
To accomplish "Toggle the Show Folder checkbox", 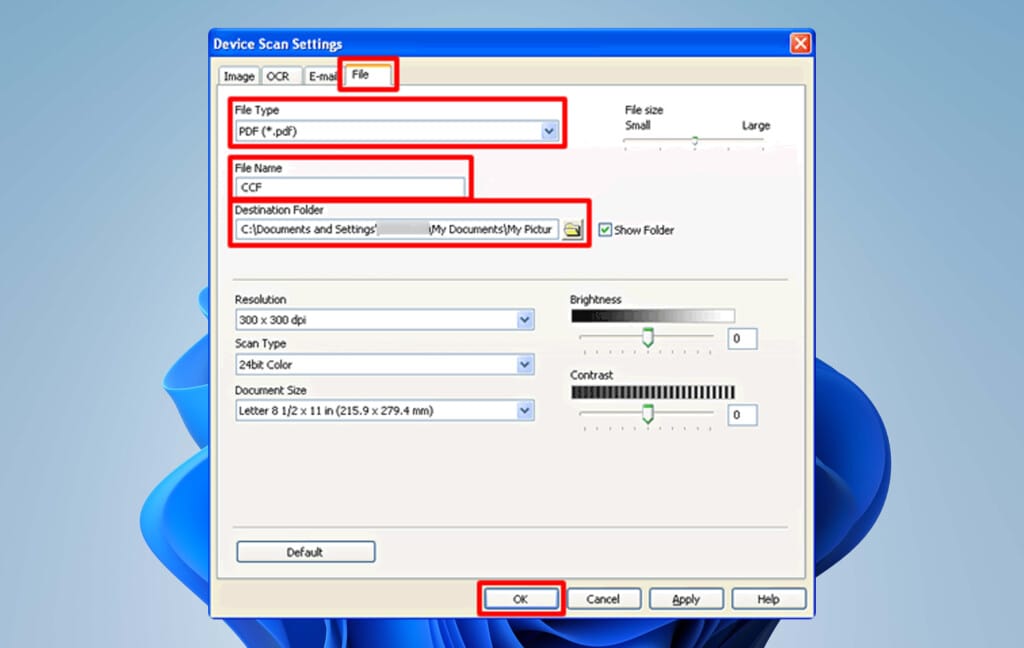I will pos(605,230).
